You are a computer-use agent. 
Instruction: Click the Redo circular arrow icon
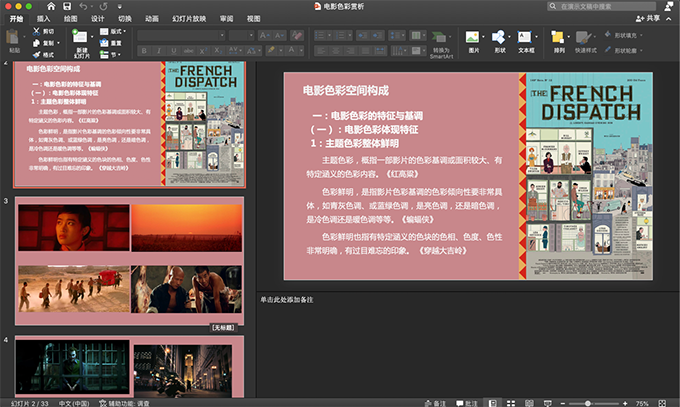coord(103,7)
